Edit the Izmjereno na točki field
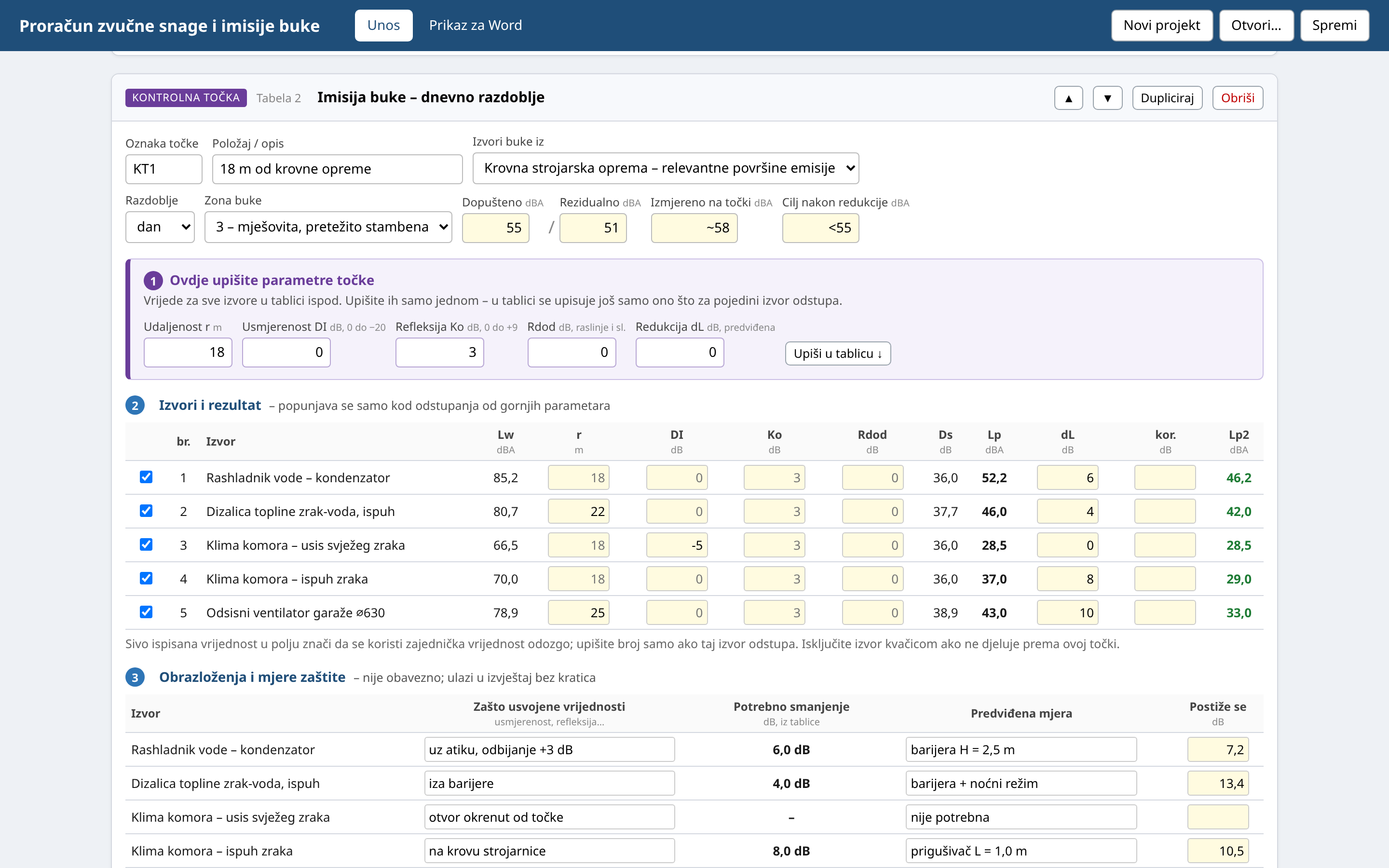The image size is (1389, 868). click(694, 228)
